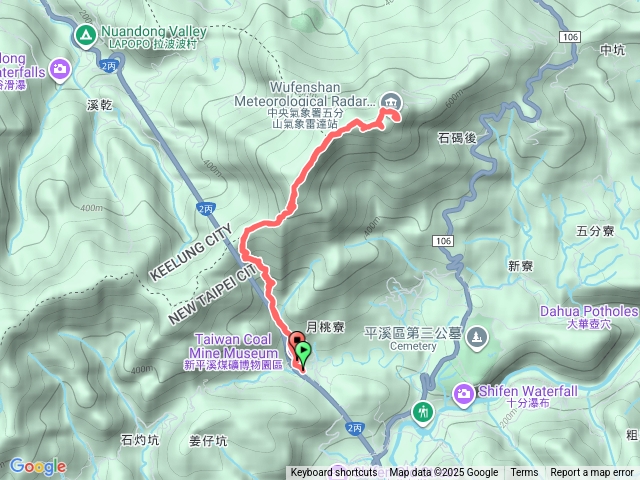Open the Google logo link

click(38, 466)
